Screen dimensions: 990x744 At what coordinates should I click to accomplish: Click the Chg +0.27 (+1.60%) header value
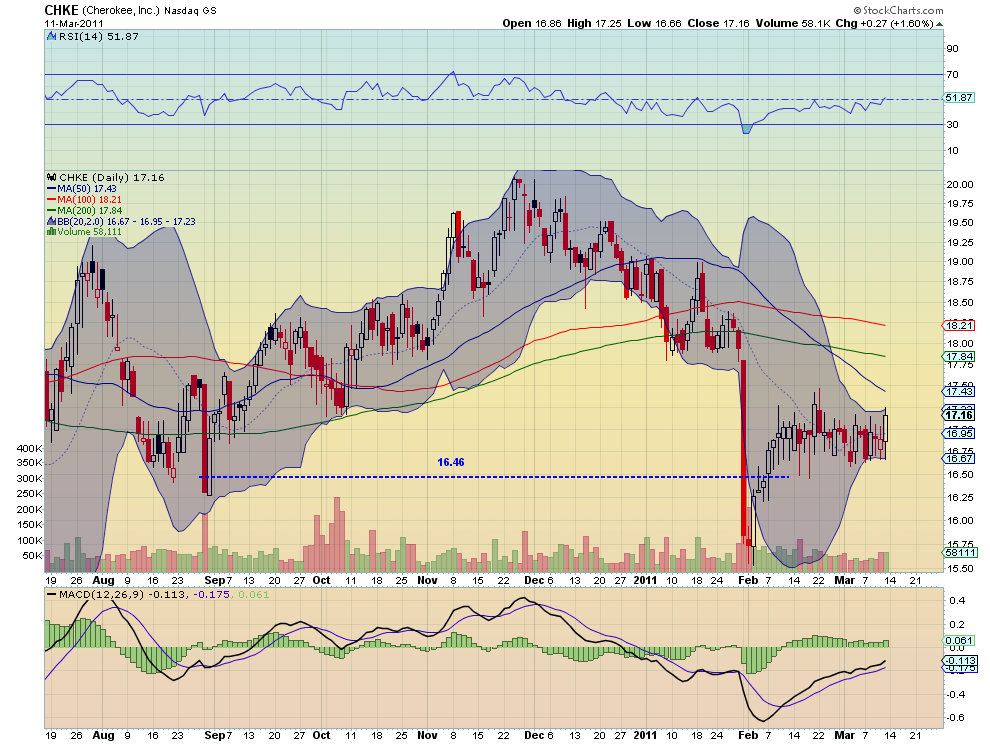(884, 23)
